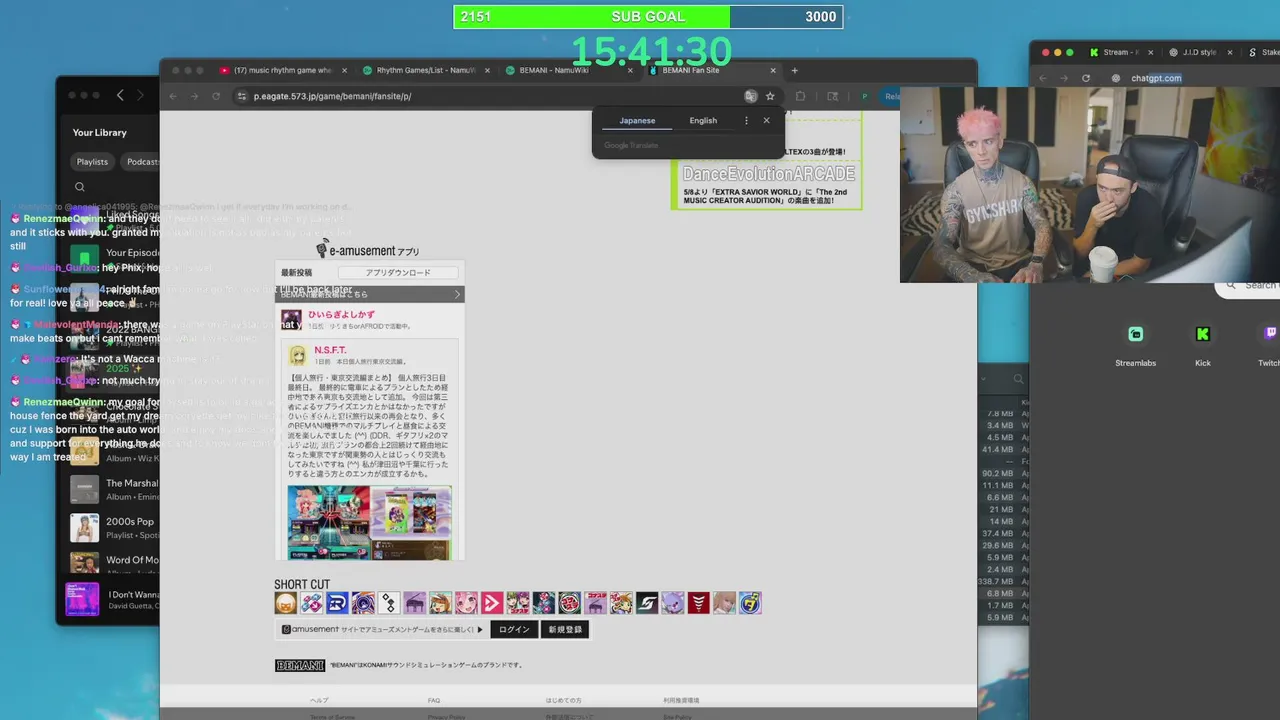Open the DanceEvolution ARCADE banner
Image resolution: width=1280 pixels, height=720 pixels.
pyautogui.click(x=767, y=186)
